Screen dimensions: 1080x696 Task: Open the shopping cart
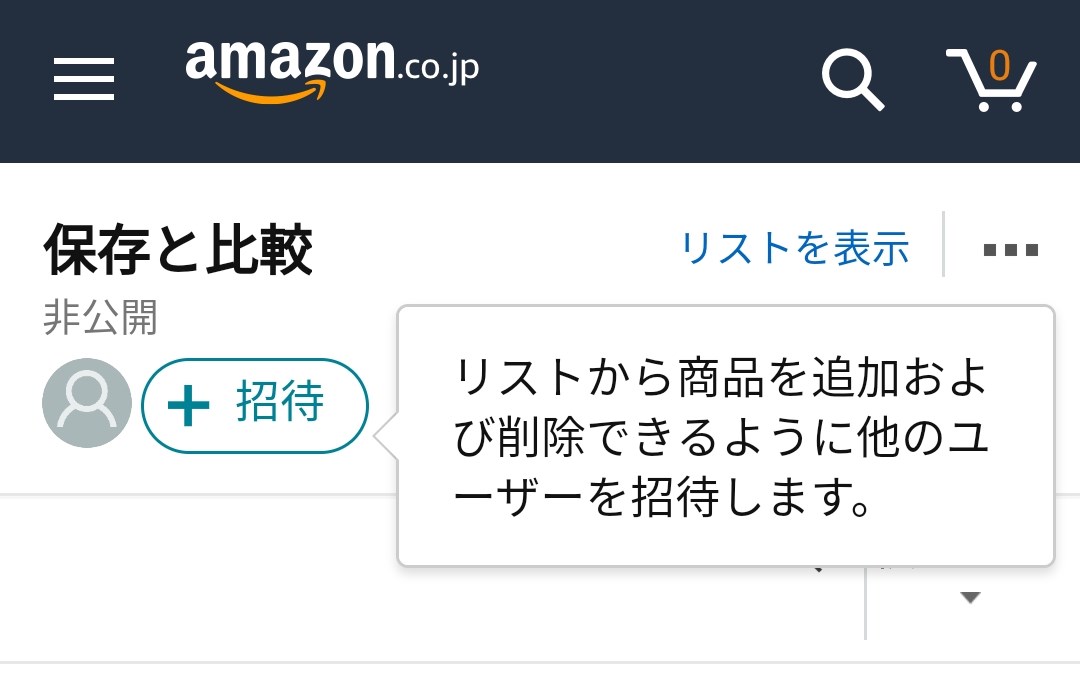(991, 80)
